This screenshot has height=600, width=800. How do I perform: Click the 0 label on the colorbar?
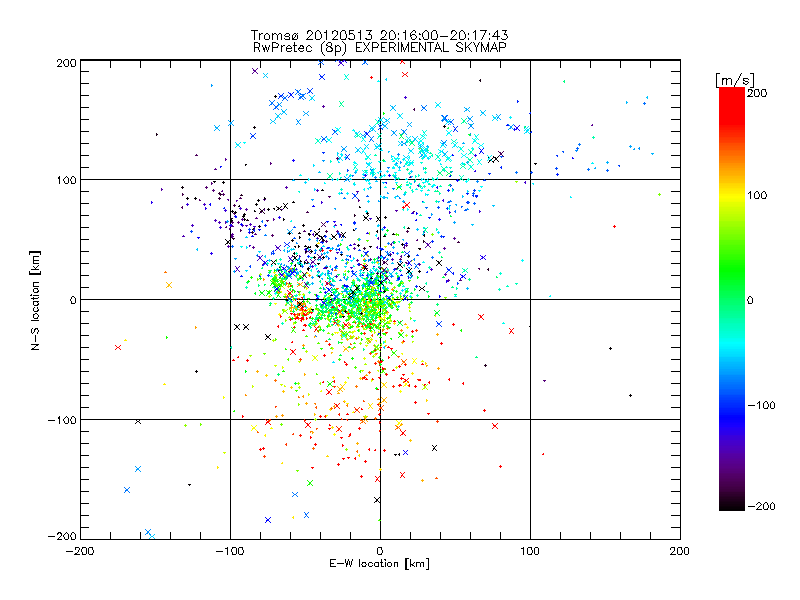click(x=750, y=301)
